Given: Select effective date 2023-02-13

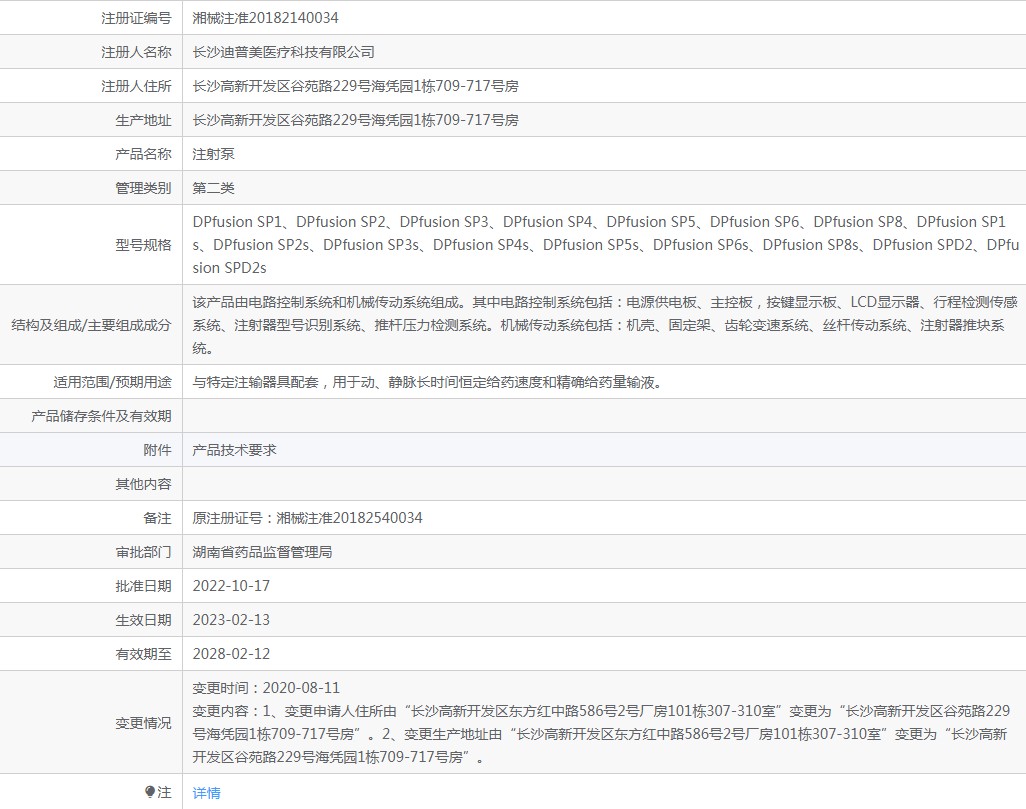Looking at the screenshot, I should point(231,620).
